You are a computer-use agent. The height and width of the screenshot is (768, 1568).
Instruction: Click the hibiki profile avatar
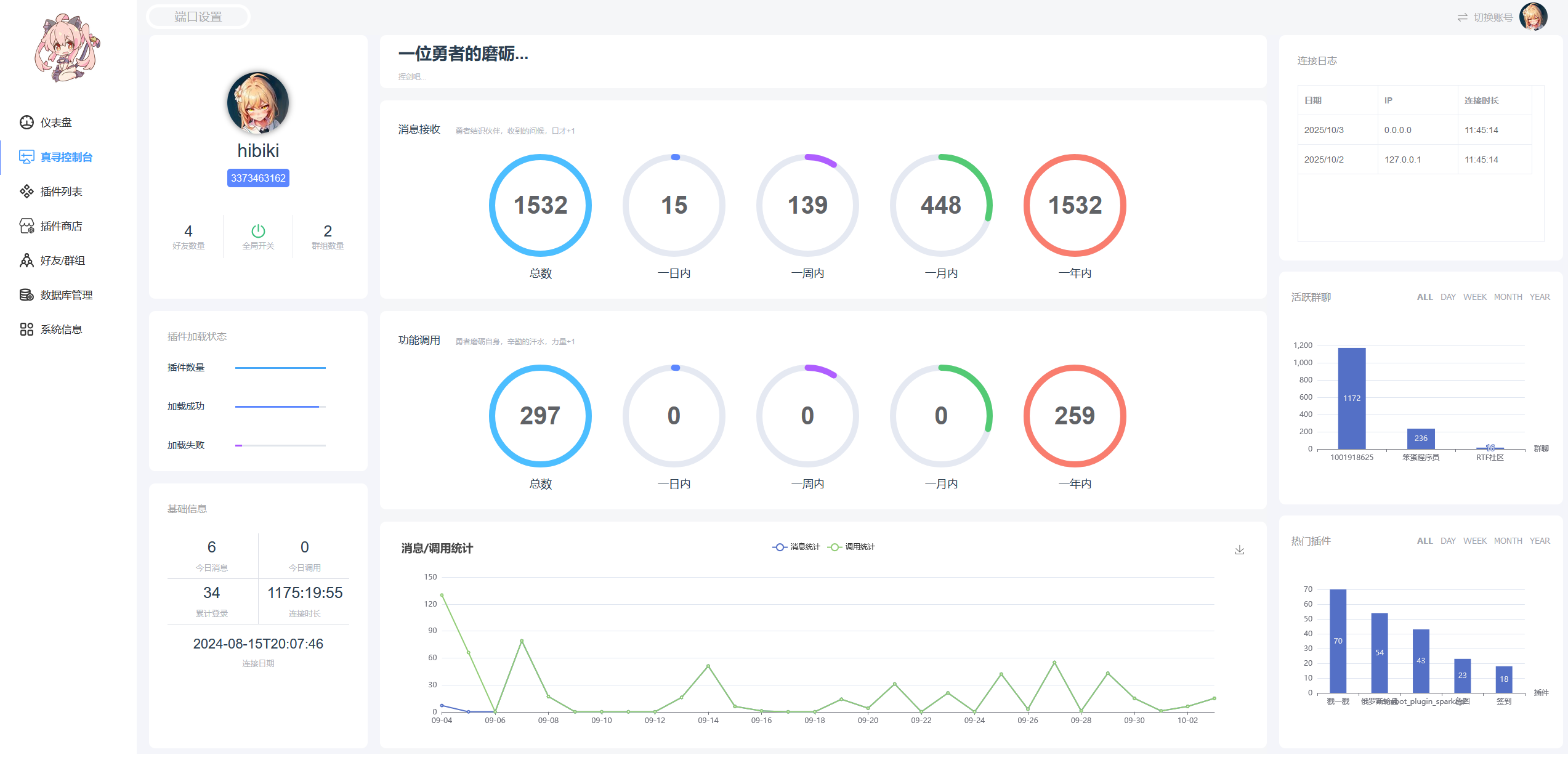point(258,103)
